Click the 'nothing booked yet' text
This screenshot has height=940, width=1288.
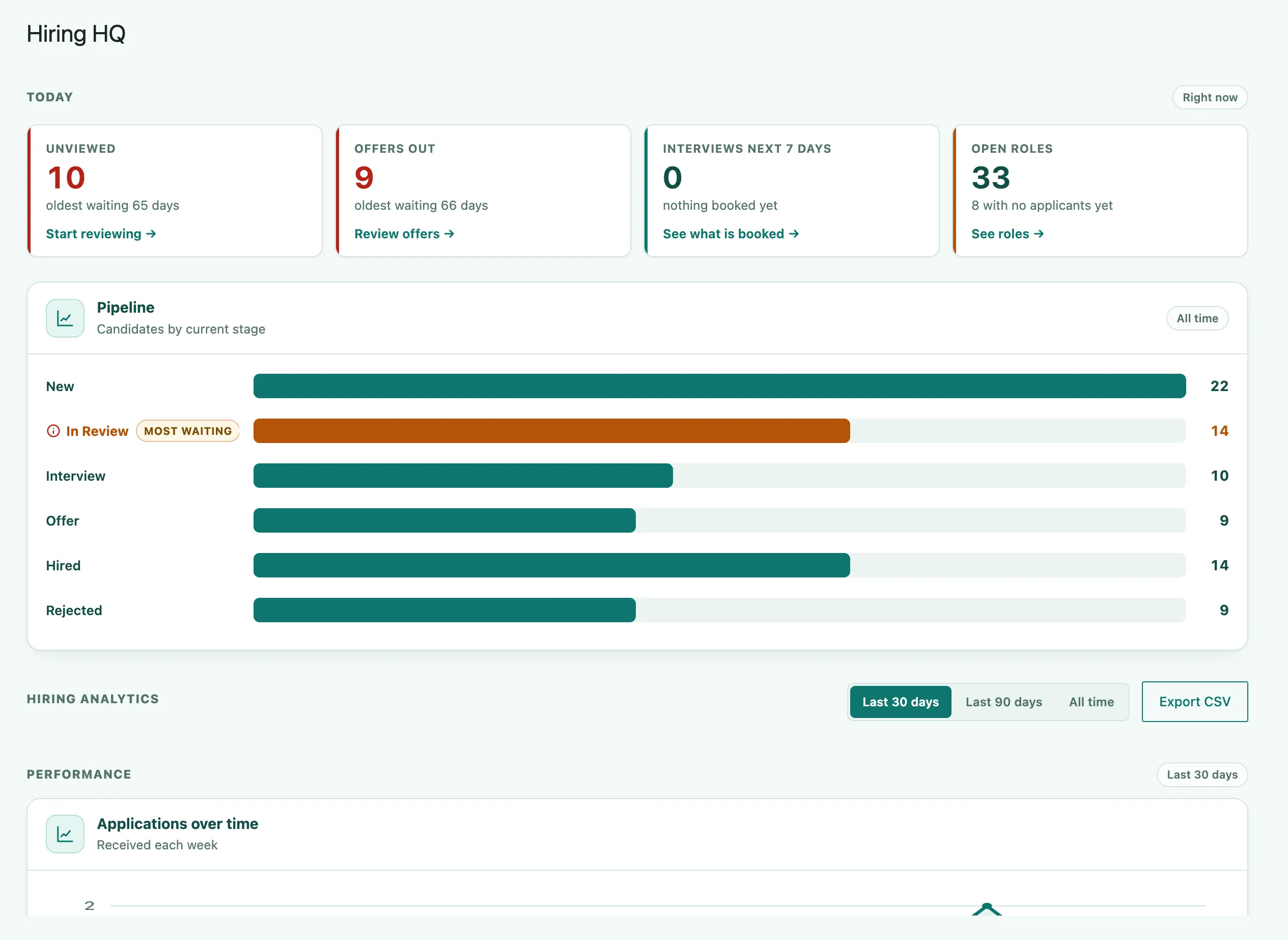pos(720,205)
